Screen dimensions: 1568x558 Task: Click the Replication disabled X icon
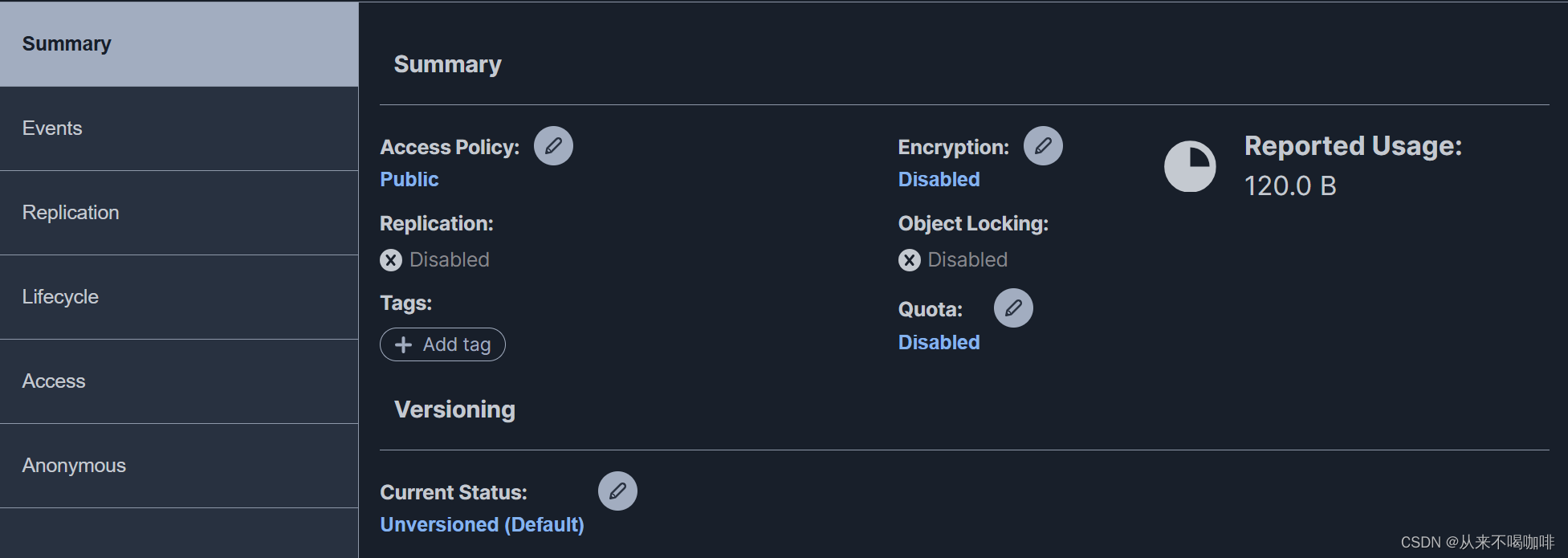[391, 260]
